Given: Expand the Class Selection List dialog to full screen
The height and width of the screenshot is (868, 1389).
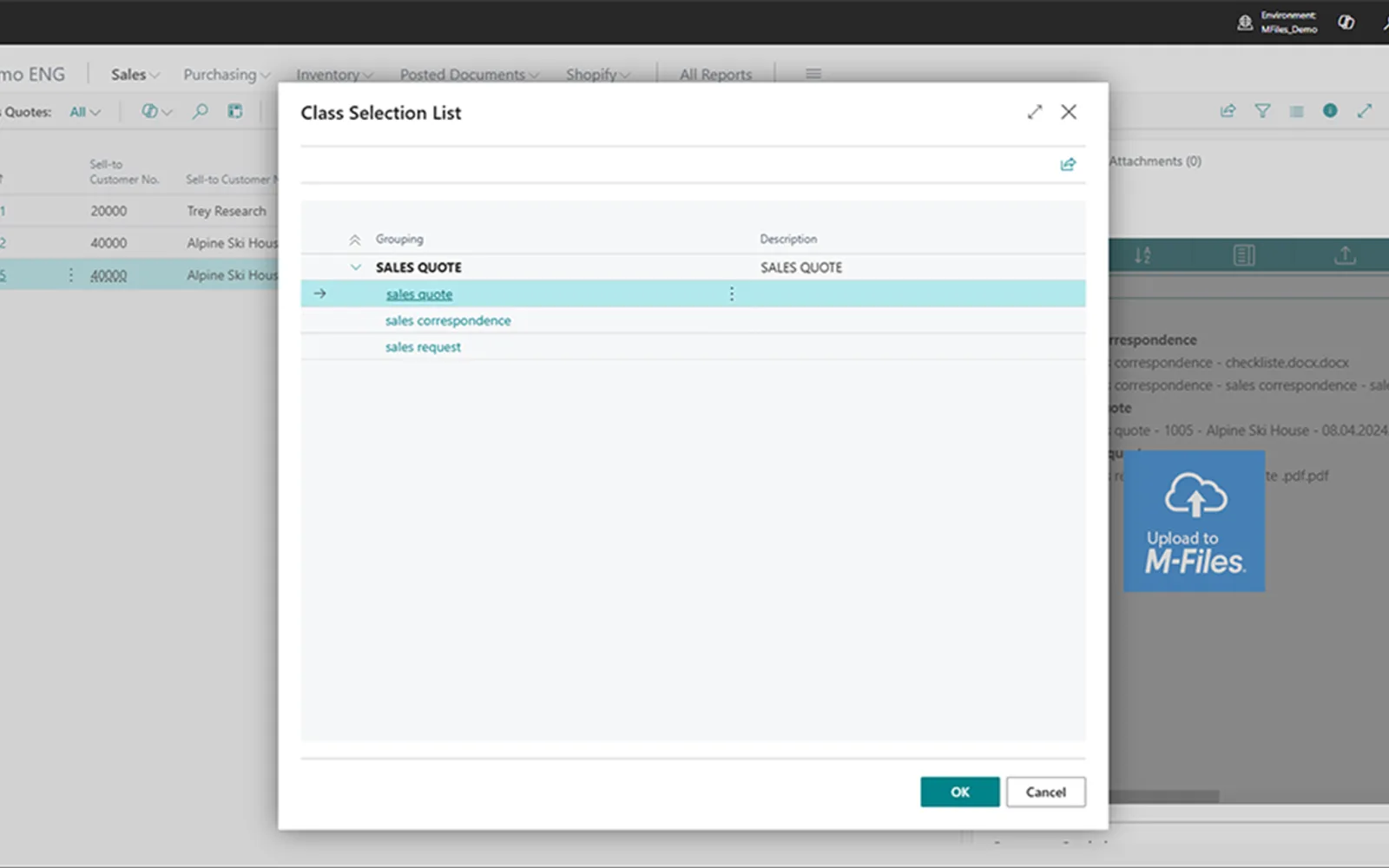Looking at the screenshot, I should (1034, 112).
